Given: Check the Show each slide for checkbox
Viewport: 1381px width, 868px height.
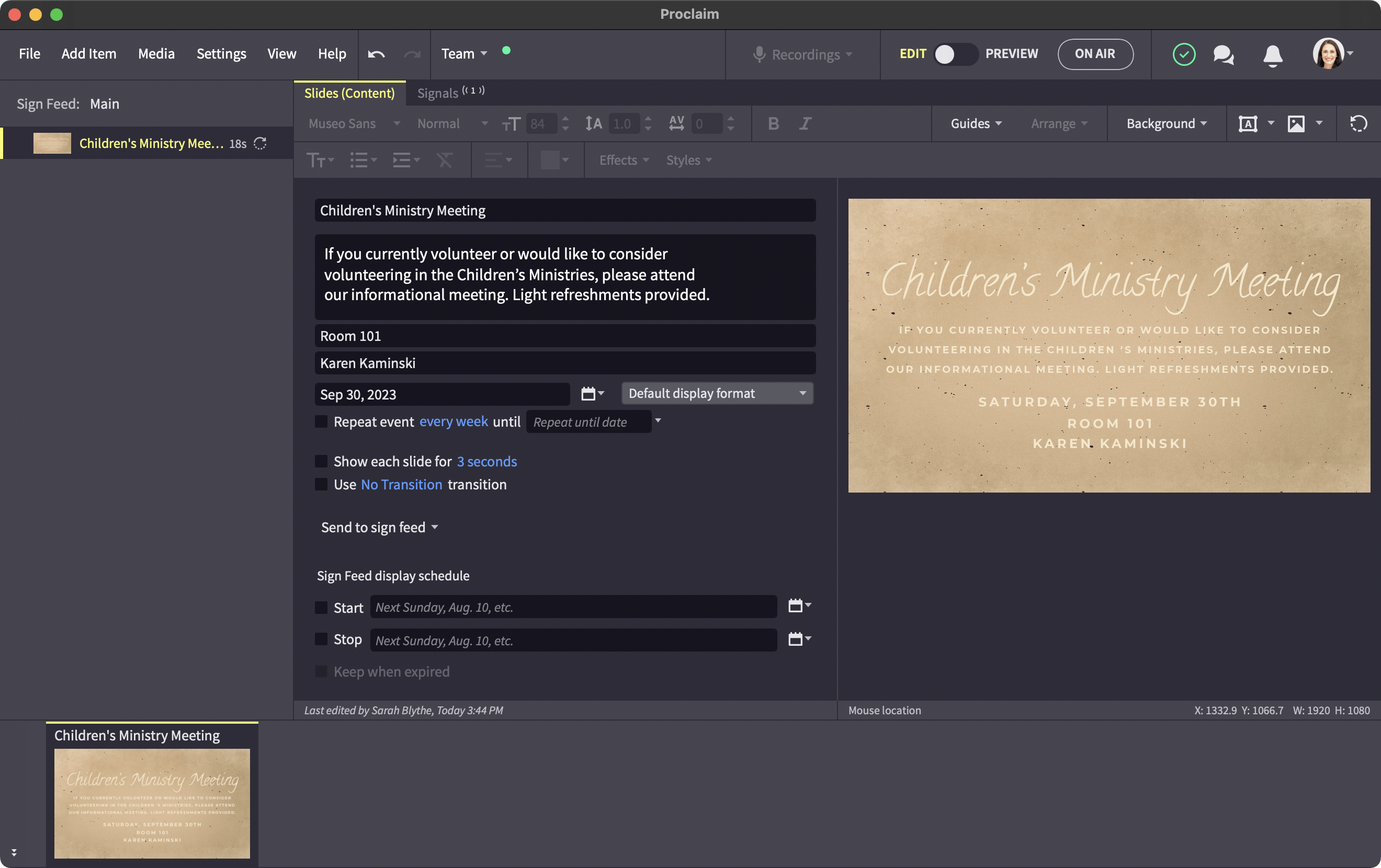Looking at the screenshot, I should click(x=321, y=462).
